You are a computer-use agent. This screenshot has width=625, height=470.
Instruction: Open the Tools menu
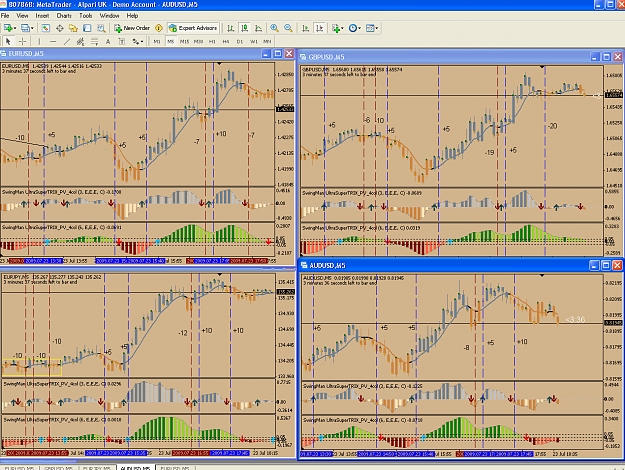coord(86,16)
